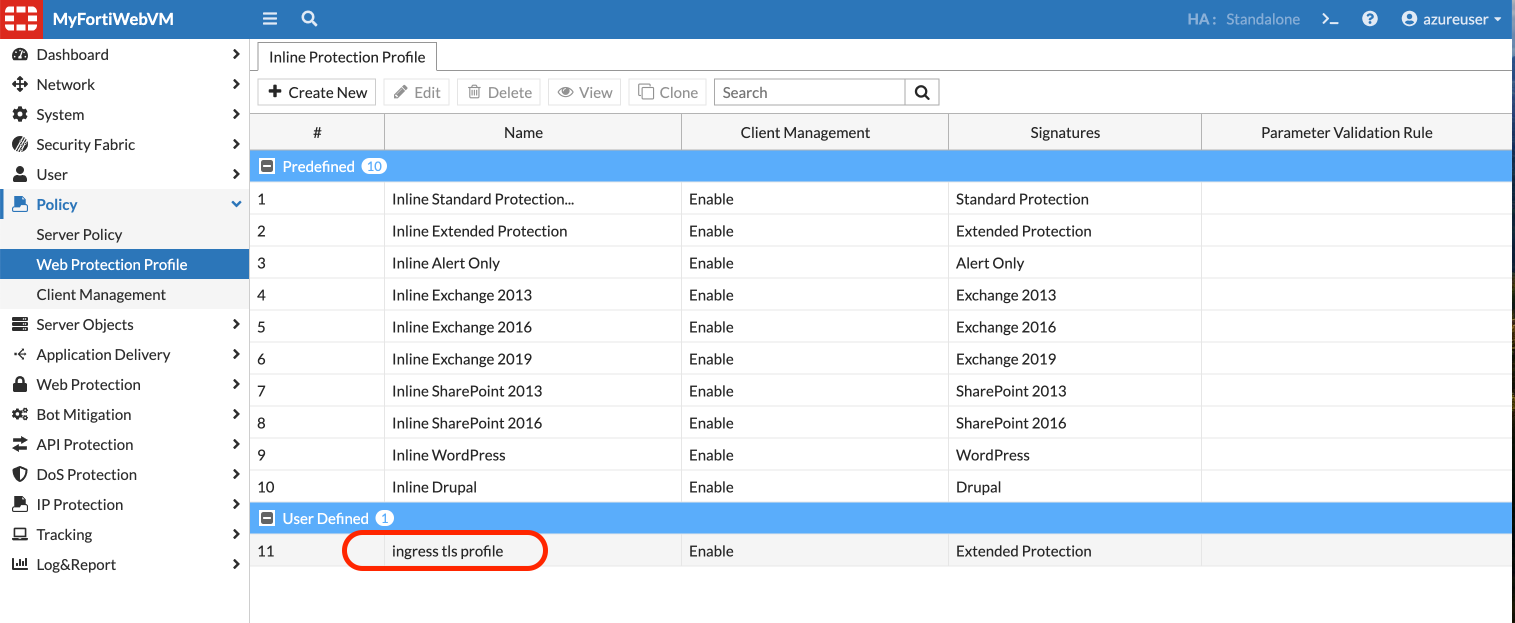Select Inline Exchange 2013 profile
The width and height of the screenshot is (1515, 623).
point(462,295)
